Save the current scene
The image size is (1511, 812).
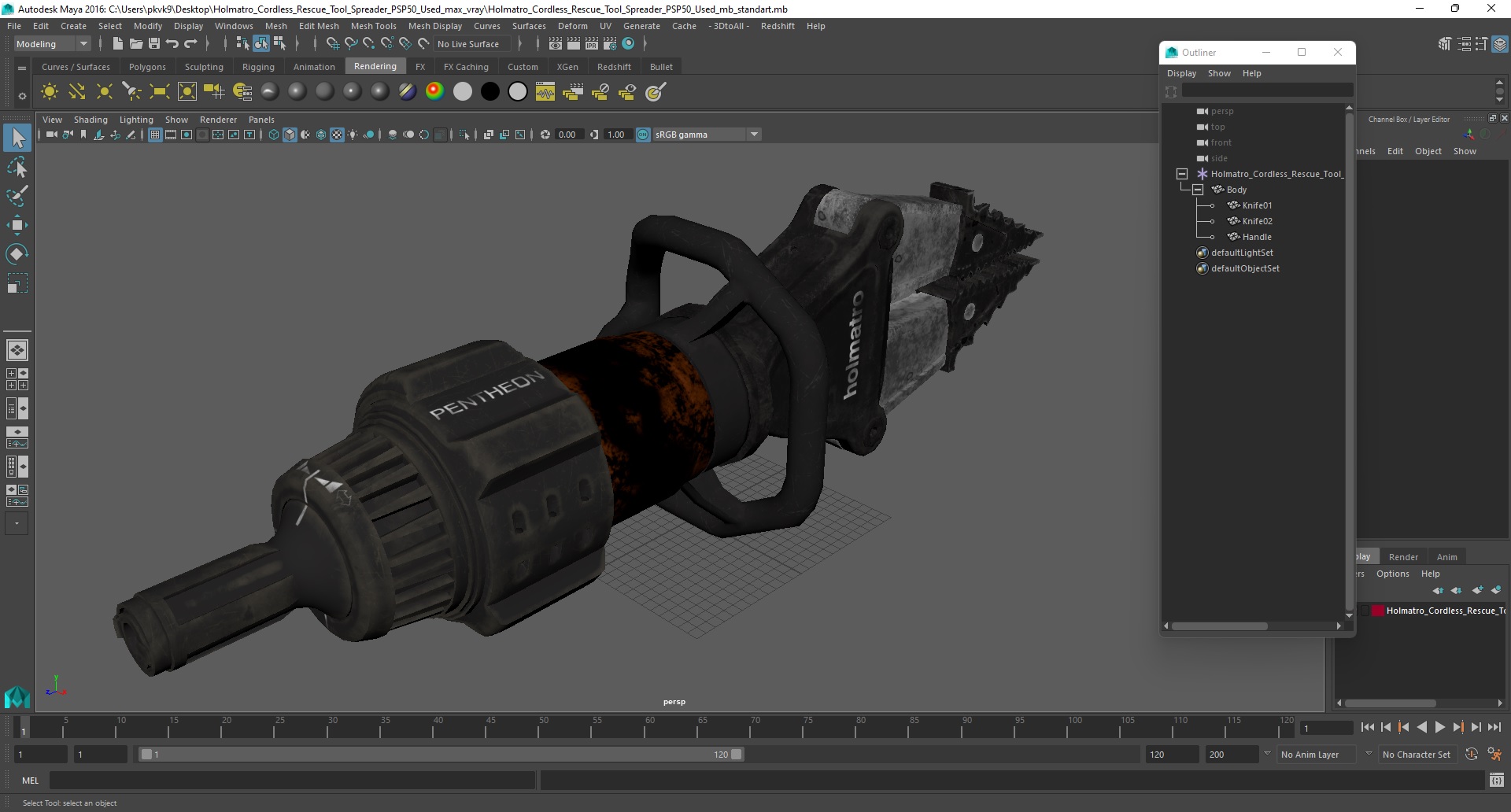(154, 44)
